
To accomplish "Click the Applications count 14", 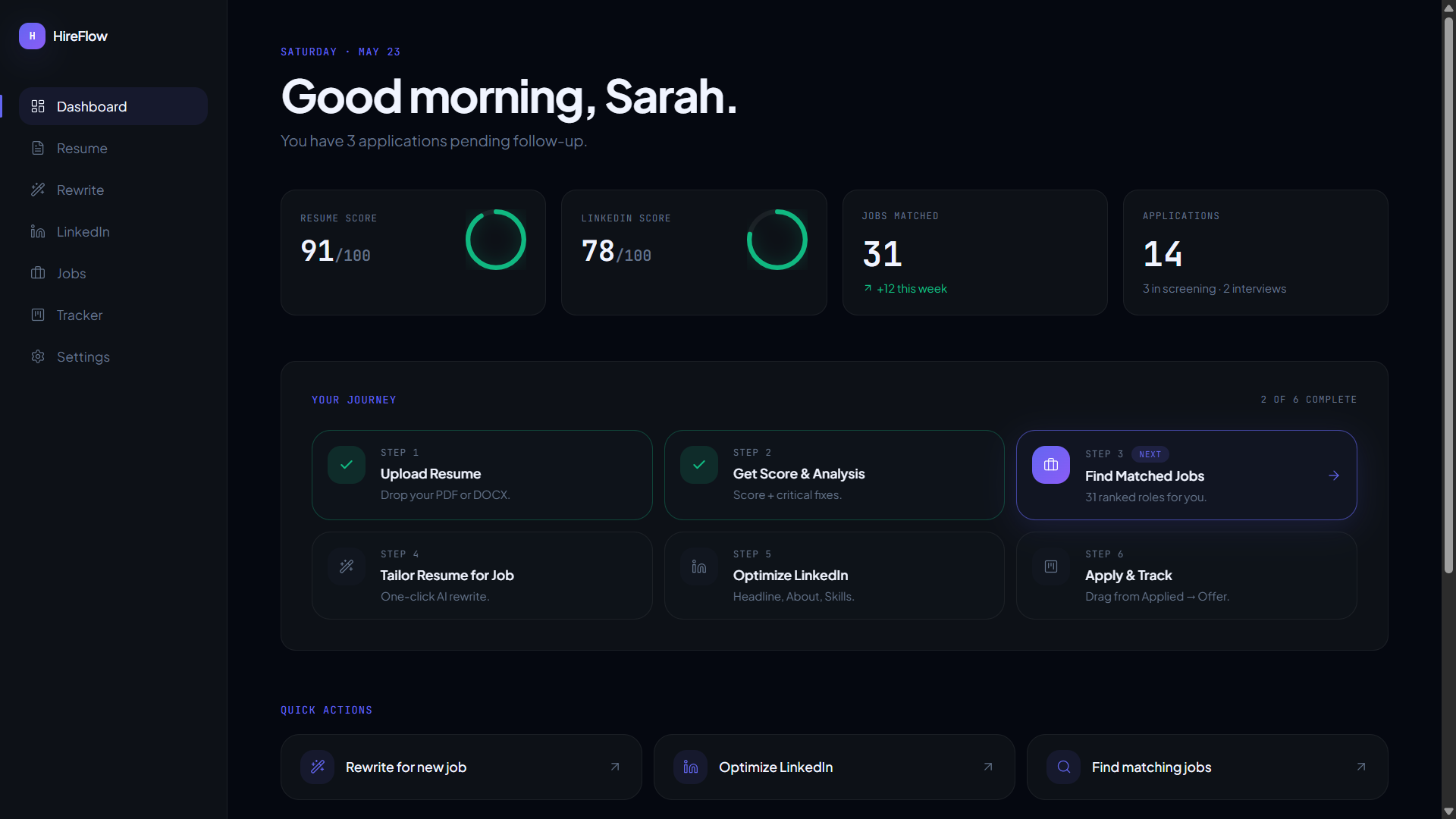I will (x=1163, y=254).
